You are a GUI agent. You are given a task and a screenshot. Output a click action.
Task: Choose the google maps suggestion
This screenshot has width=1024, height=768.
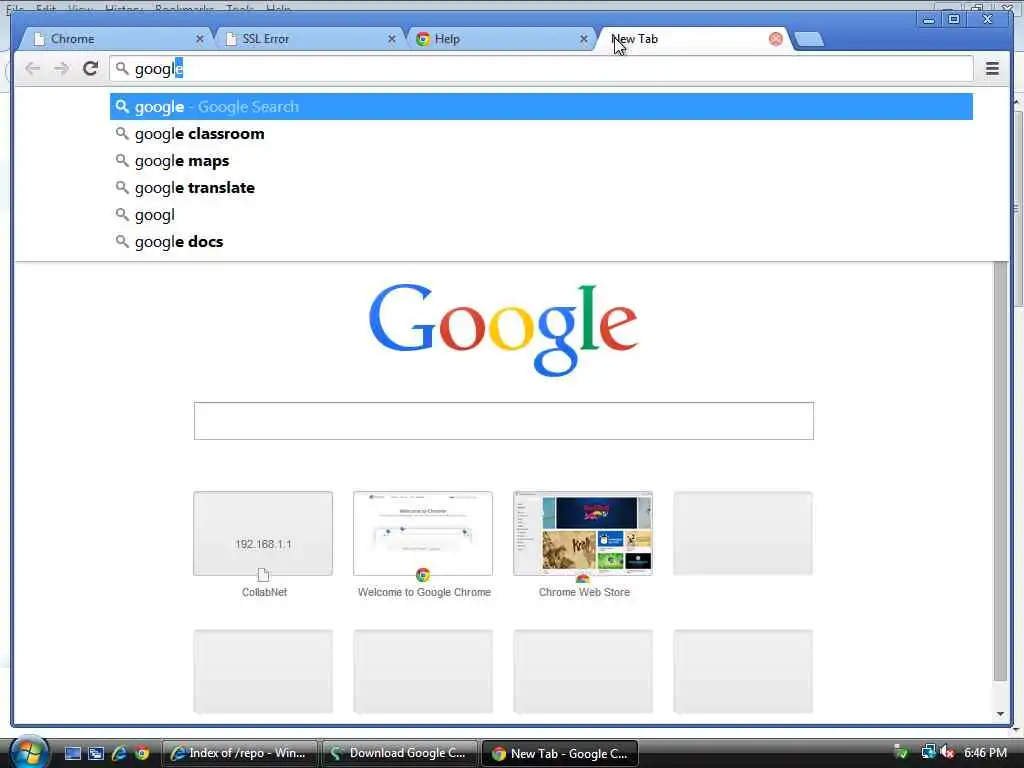(x=541, y=161)
